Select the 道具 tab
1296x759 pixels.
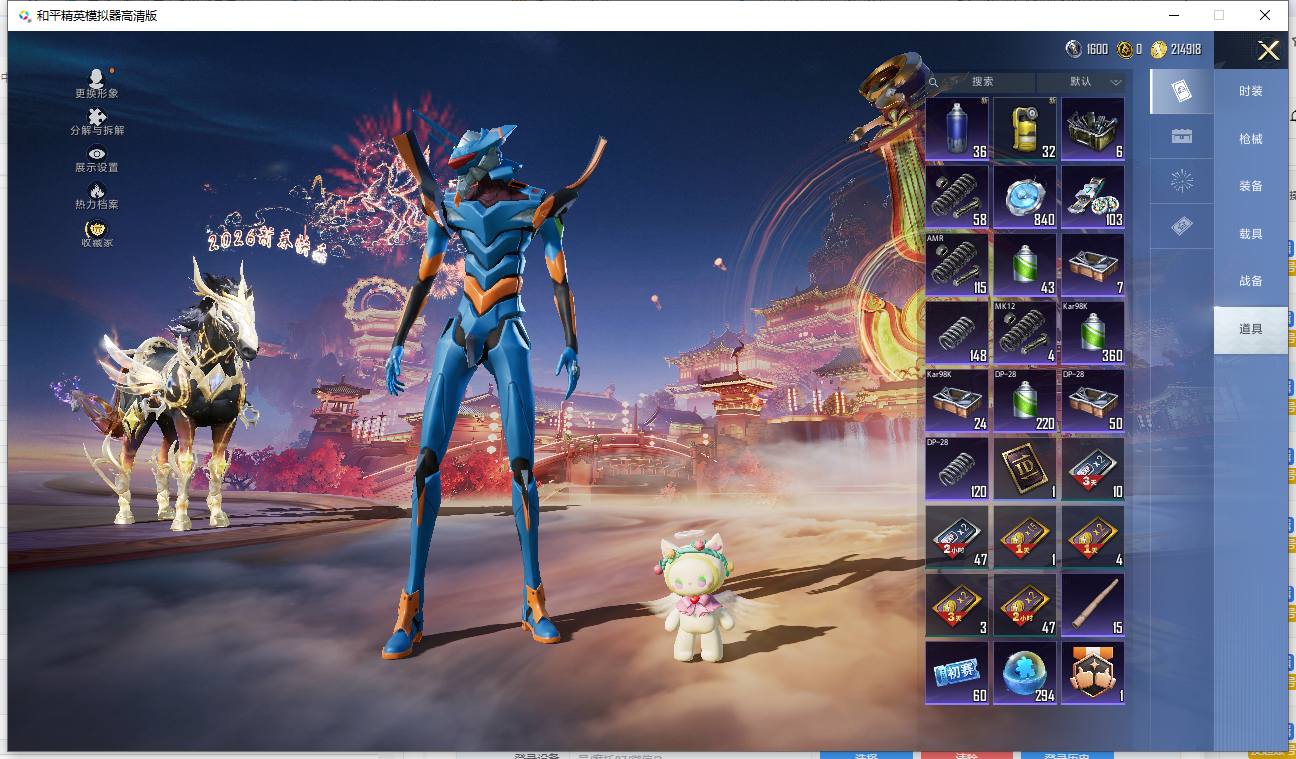click(x=1251, y=329)
